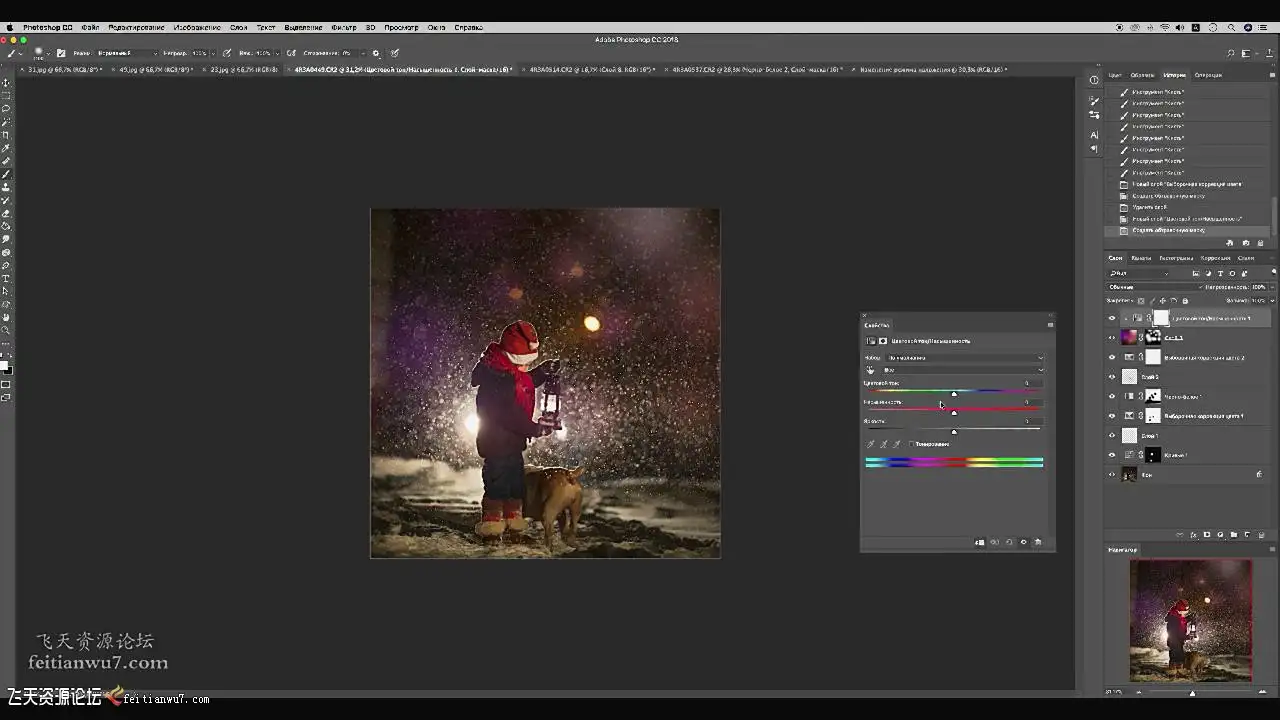1280x720 pixels.
Task: Select the Zoom tool in toolbar
Action: click(x=6, y=330)
